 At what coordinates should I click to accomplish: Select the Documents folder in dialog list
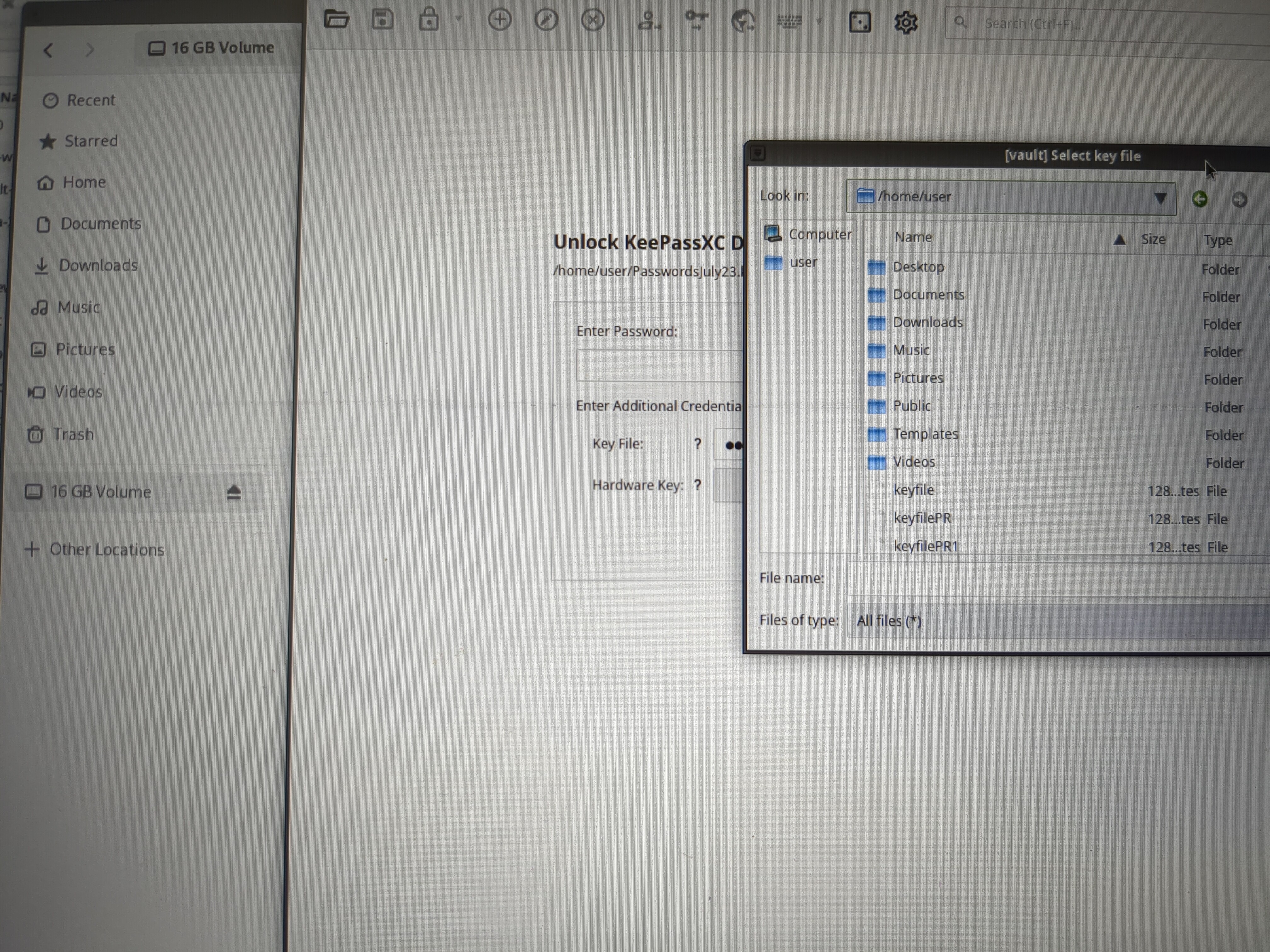pyautogui.click(x=1067, y=296)
